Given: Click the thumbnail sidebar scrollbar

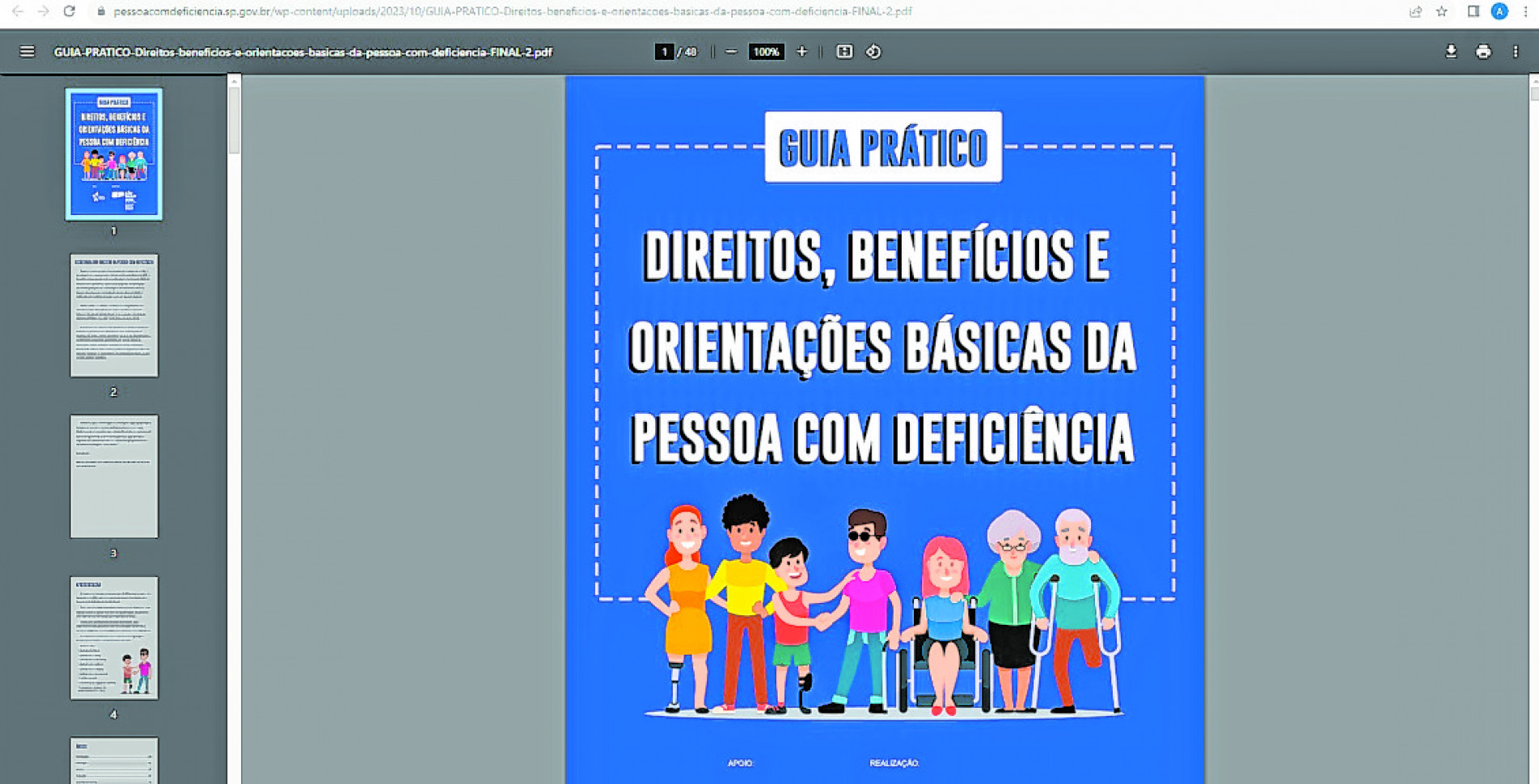Looking at the screenshot, I should tap(234, 120).
